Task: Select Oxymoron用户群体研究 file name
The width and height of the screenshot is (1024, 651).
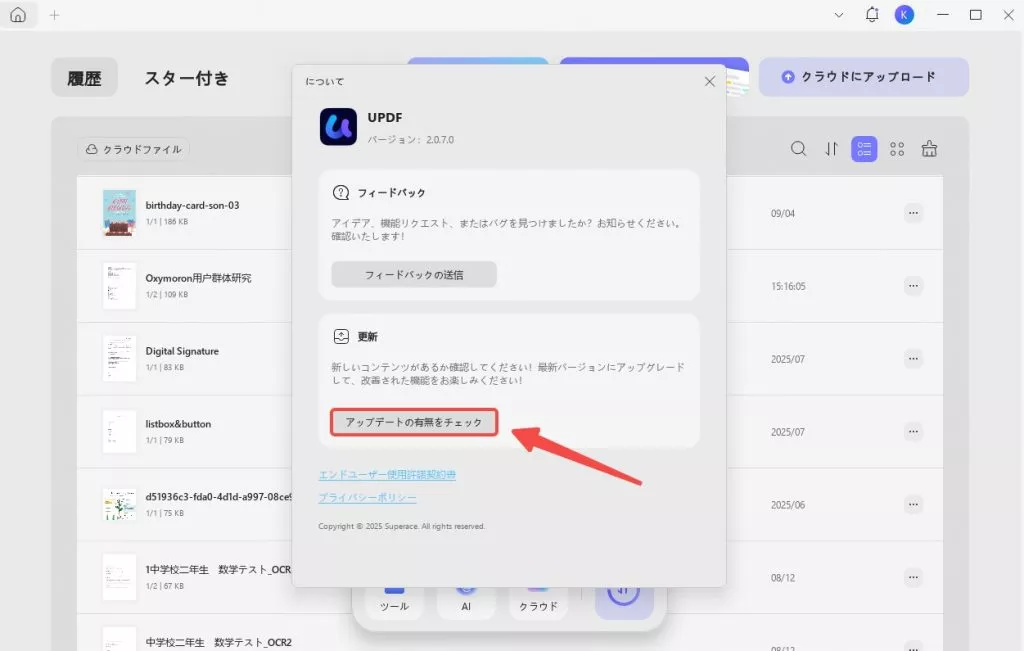Action: [x=198, y=278]
